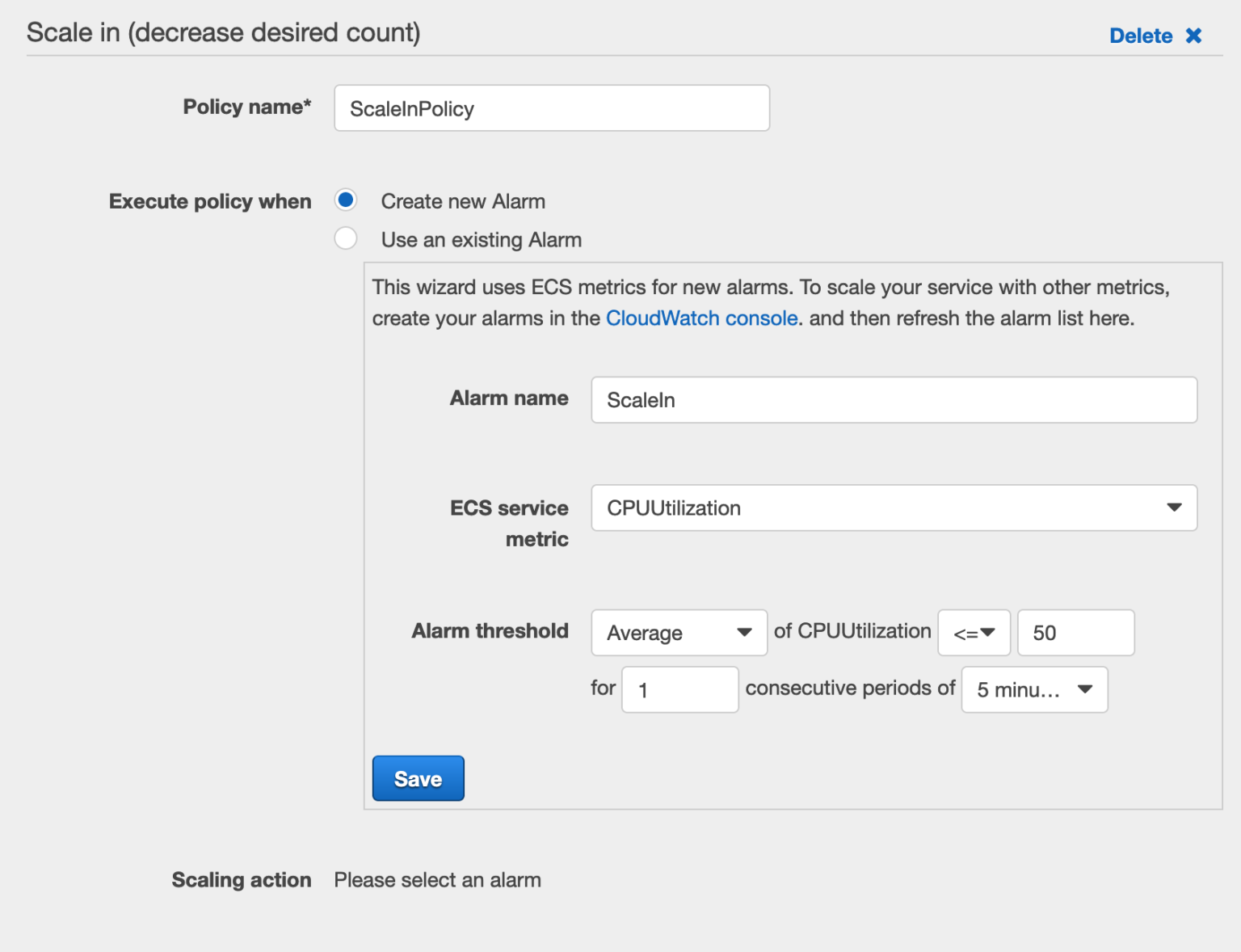The height and width of the screenshot is (952, 1241).
Task: Open the CloudWatch console link
Action: click(701, 318)
